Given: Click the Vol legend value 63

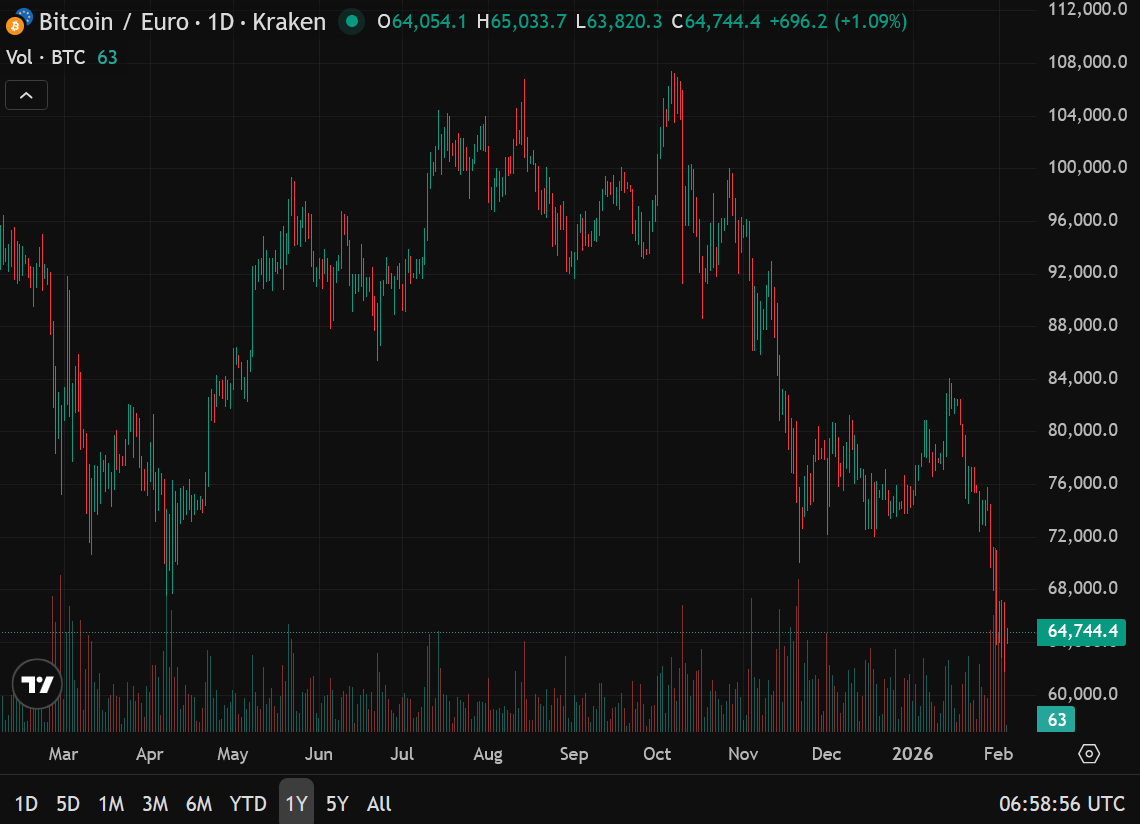Looking at the screenshot, I should 108,57.
